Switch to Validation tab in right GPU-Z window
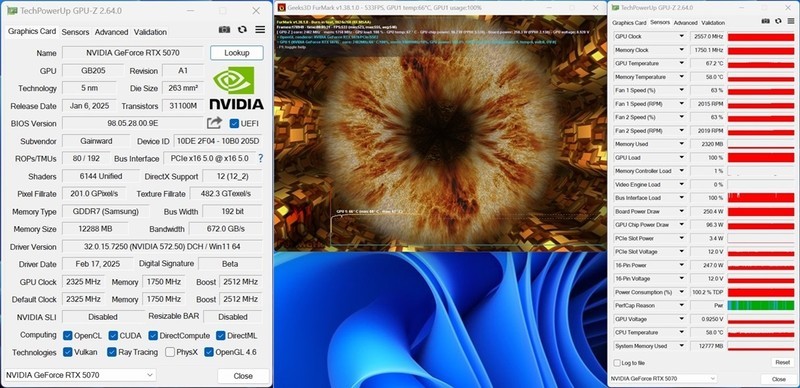Image resolution: width=800 pixels, height=388 pixels. coord(713,23)
